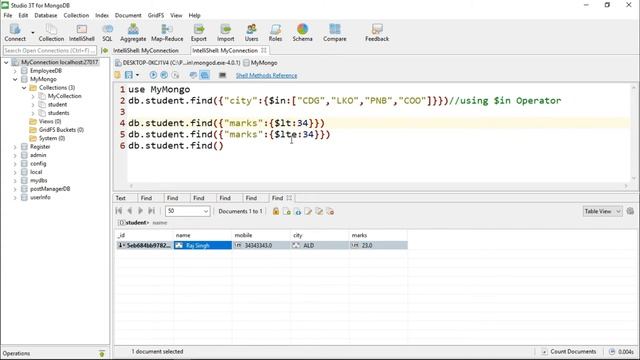This screenshot has width=640, height=360.
Task: Select the 23.0 marks cell
Action: click(x=378, y=245)
